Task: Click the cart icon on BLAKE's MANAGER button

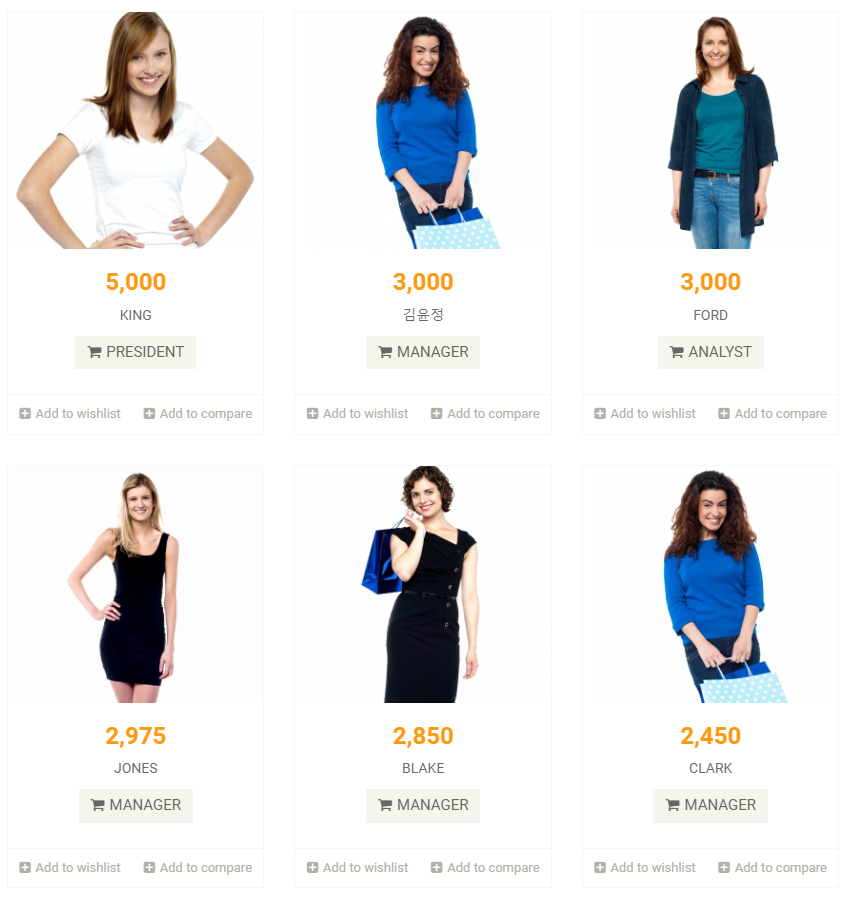Action: click(385, 805)
